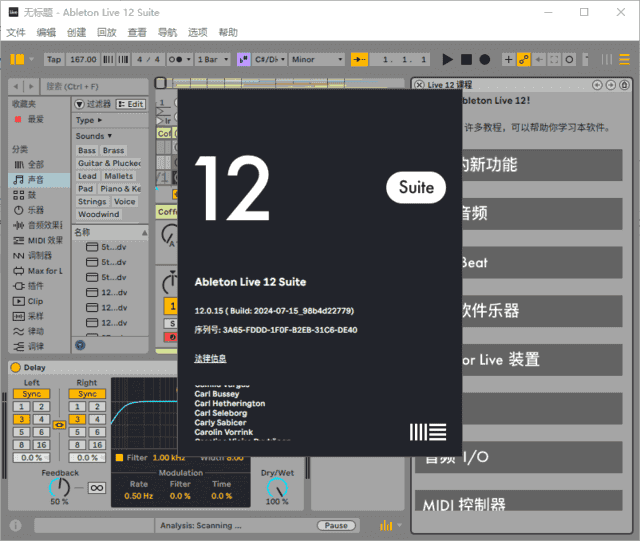This screenshot has width=640, height=541.
Task: Open the 文件 (File) menu
Action: pos(15,33)
